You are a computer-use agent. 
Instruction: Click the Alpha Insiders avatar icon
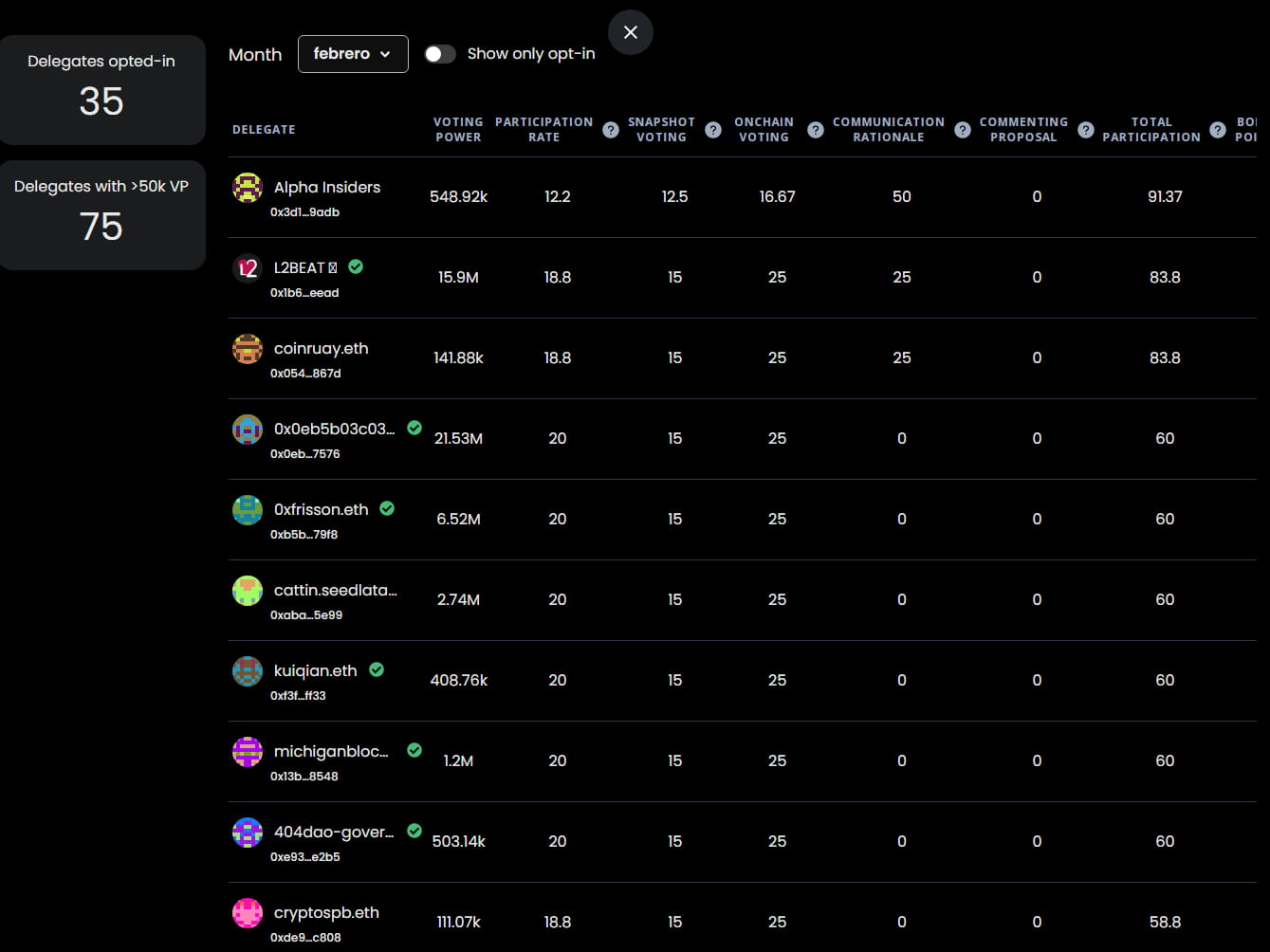[x=248, y=188]
